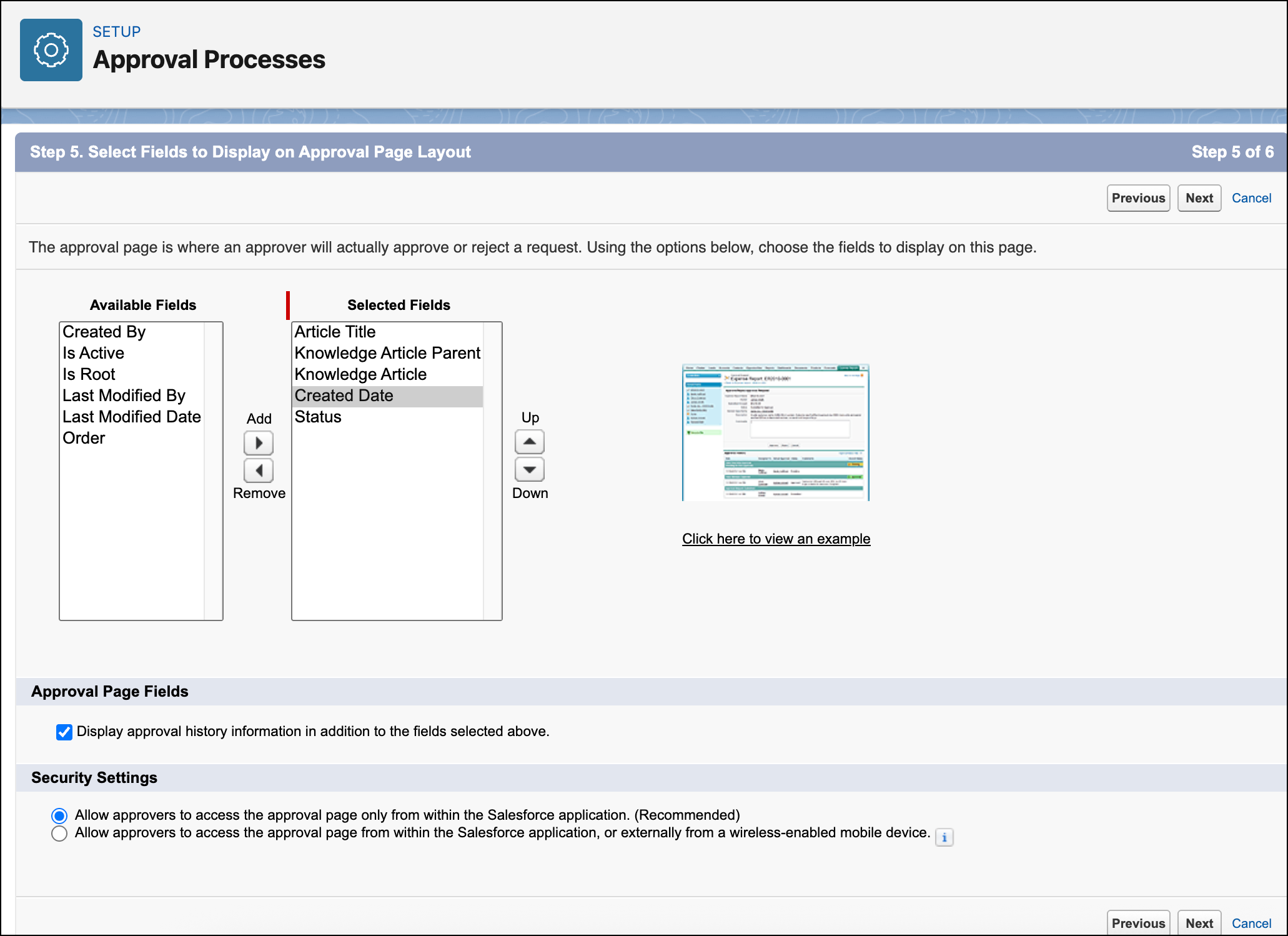Image resolution: width=1288 pixels, height=936 pixels.
Task: Open the info icon beside mobile access option
Action: pyautogui.click(x=944, y=837)
